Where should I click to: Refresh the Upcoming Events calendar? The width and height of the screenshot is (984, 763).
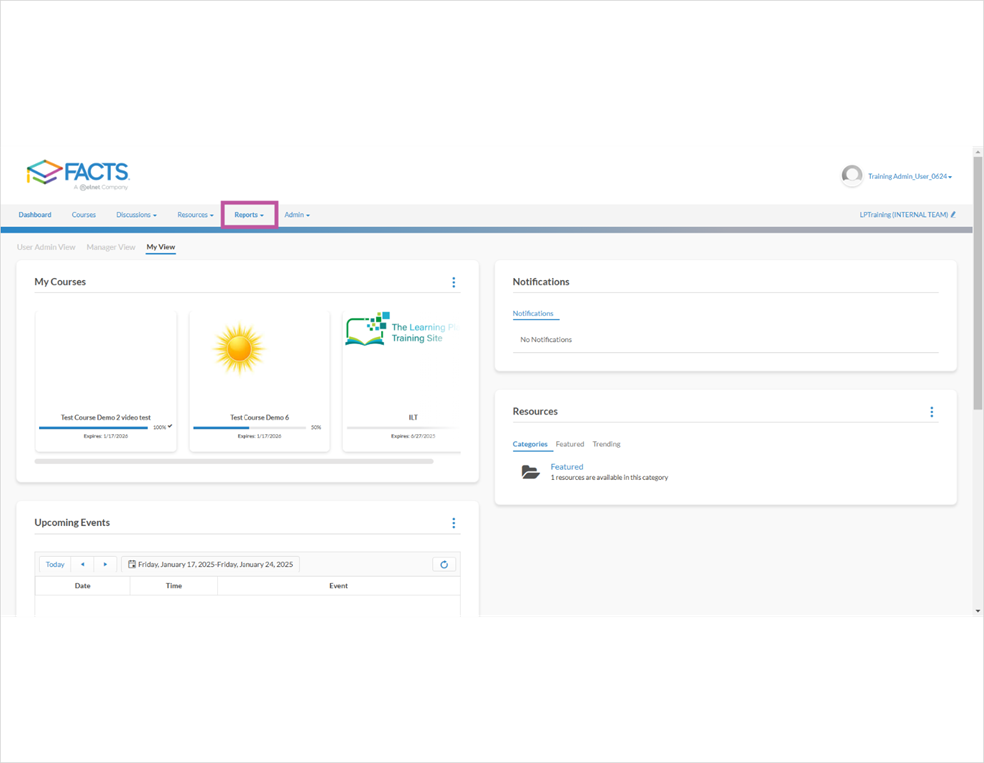(444, 564)
